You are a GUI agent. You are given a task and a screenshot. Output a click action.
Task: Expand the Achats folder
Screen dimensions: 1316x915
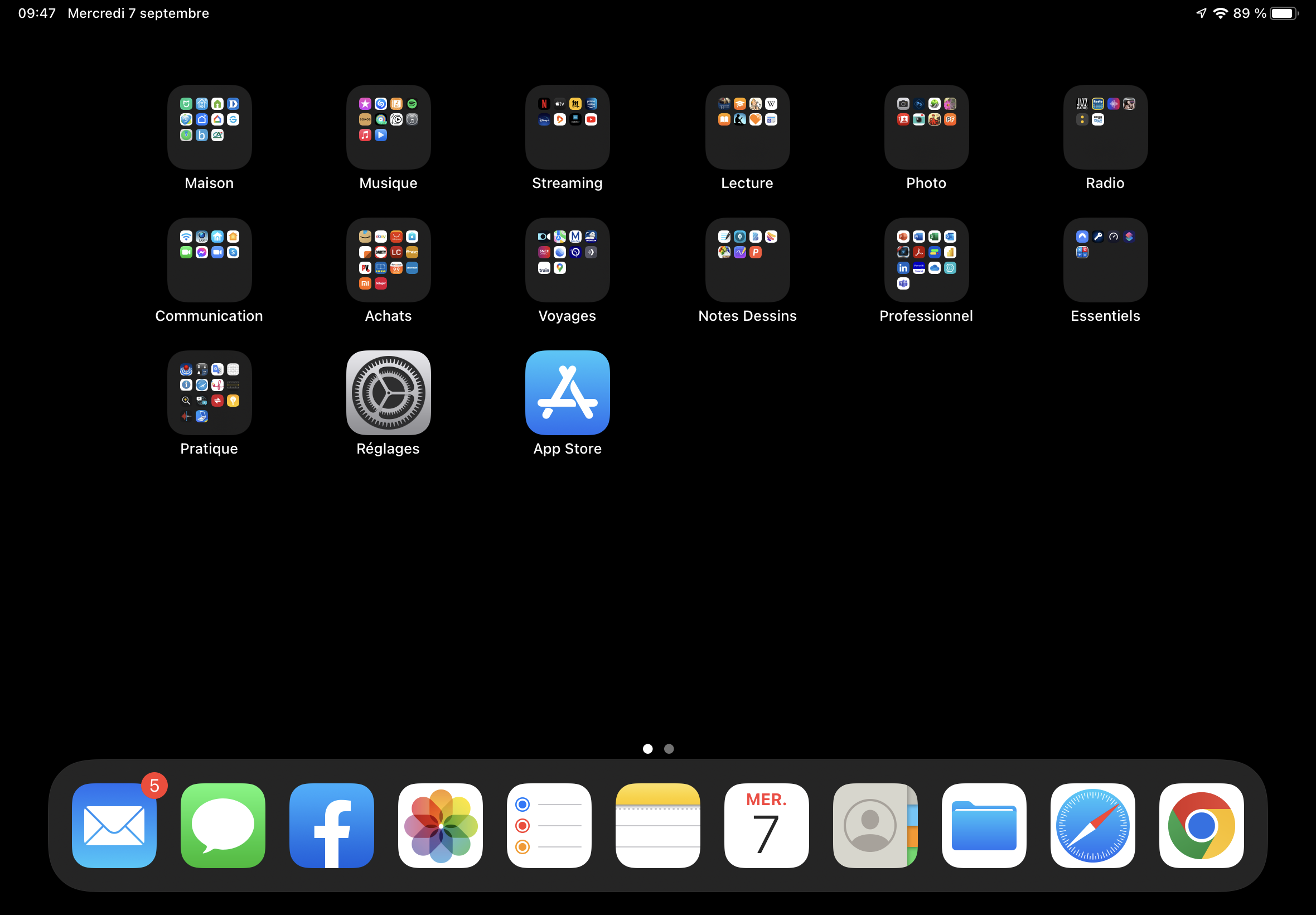coord(389,259)
